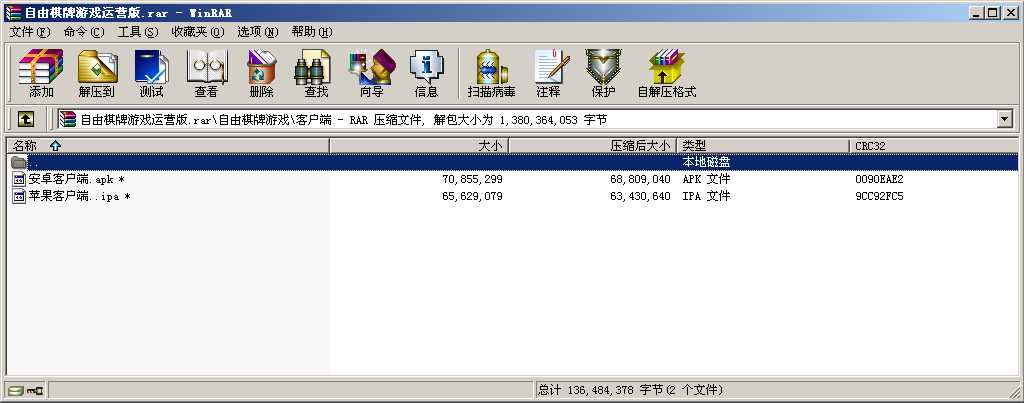Open the 工具(S) menu

(138, 32)
